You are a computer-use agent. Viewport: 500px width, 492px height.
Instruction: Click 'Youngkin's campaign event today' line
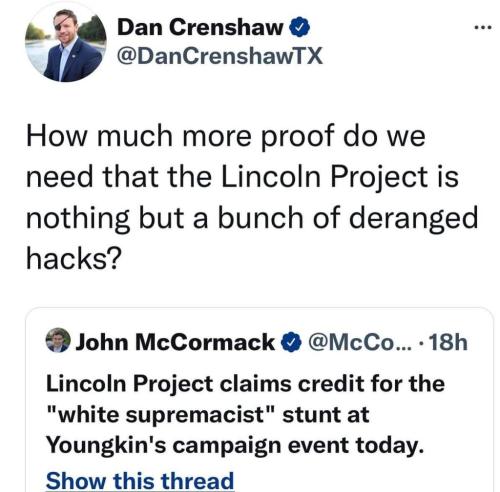(x=235, y=445)
